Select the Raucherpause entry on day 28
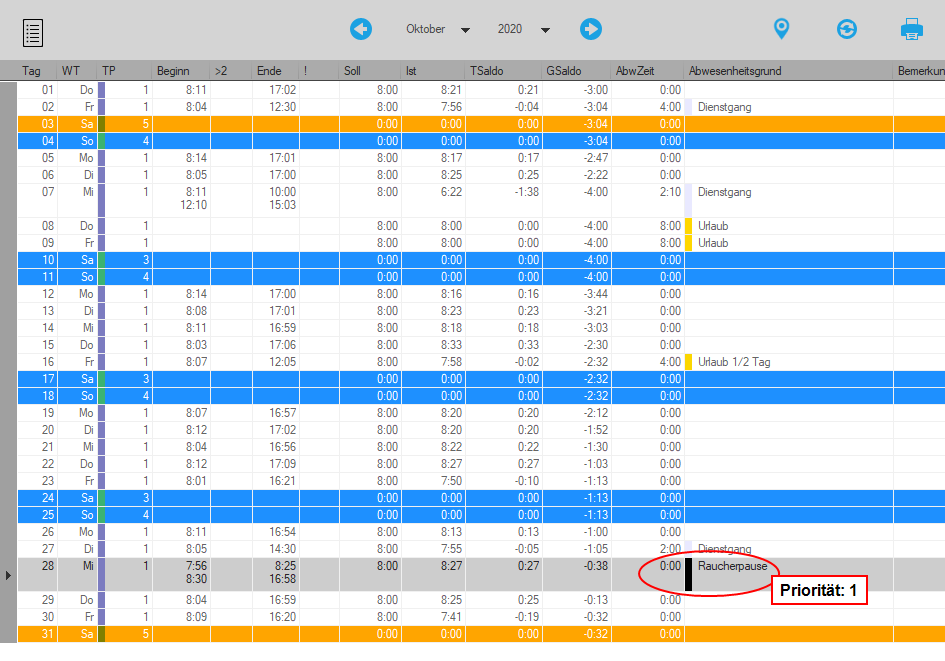945x661 pixels. pyautogui.click(x=732, y=566)
